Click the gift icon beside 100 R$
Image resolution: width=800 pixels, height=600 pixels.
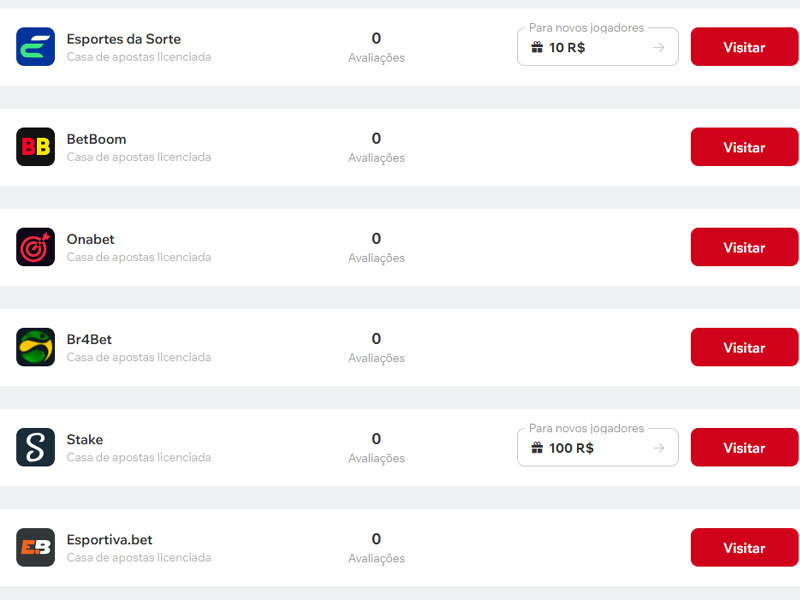tap(537, 448)
